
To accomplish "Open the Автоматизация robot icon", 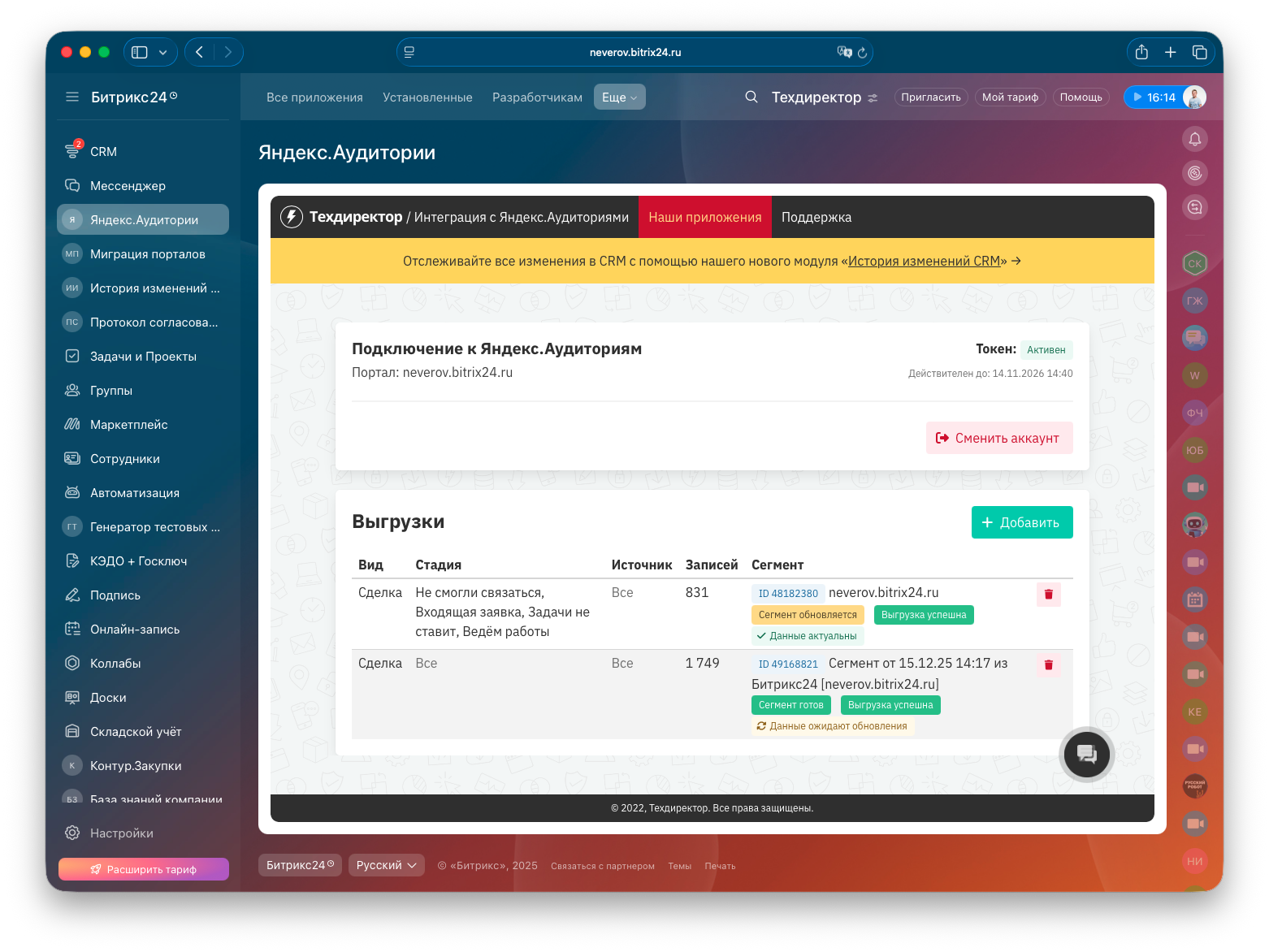I will tap(72, 492).
